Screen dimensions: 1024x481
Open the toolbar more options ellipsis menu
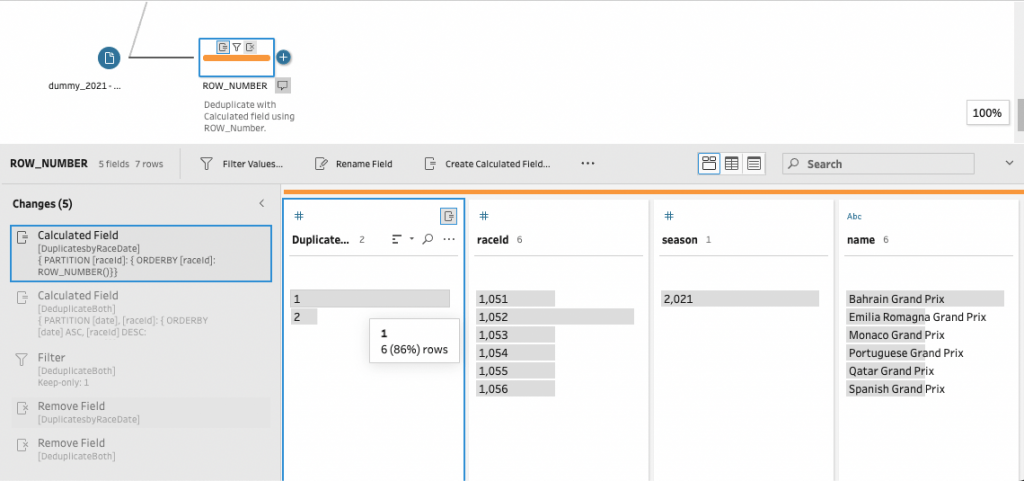point(587,163)
